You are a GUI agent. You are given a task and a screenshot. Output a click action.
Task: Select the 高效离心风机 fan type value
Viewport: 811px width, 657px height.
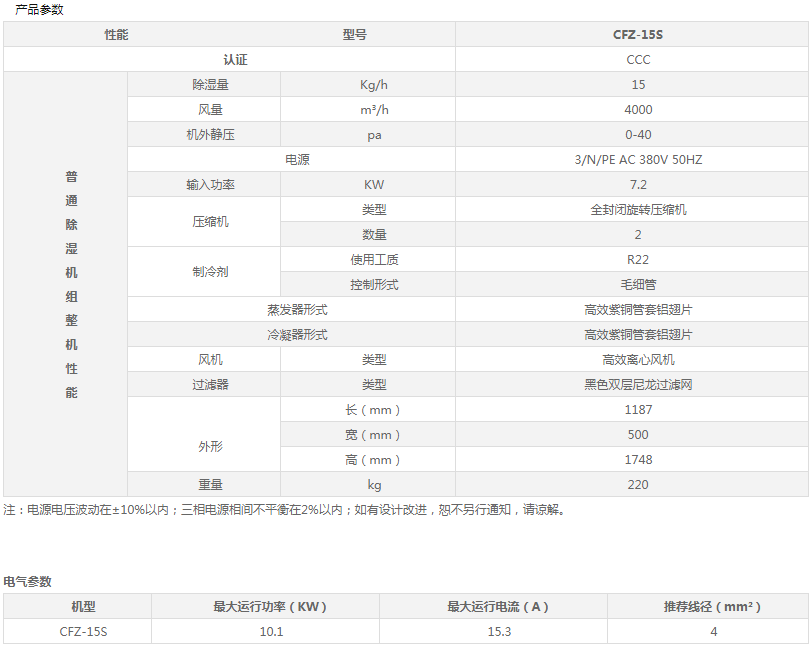637,360
